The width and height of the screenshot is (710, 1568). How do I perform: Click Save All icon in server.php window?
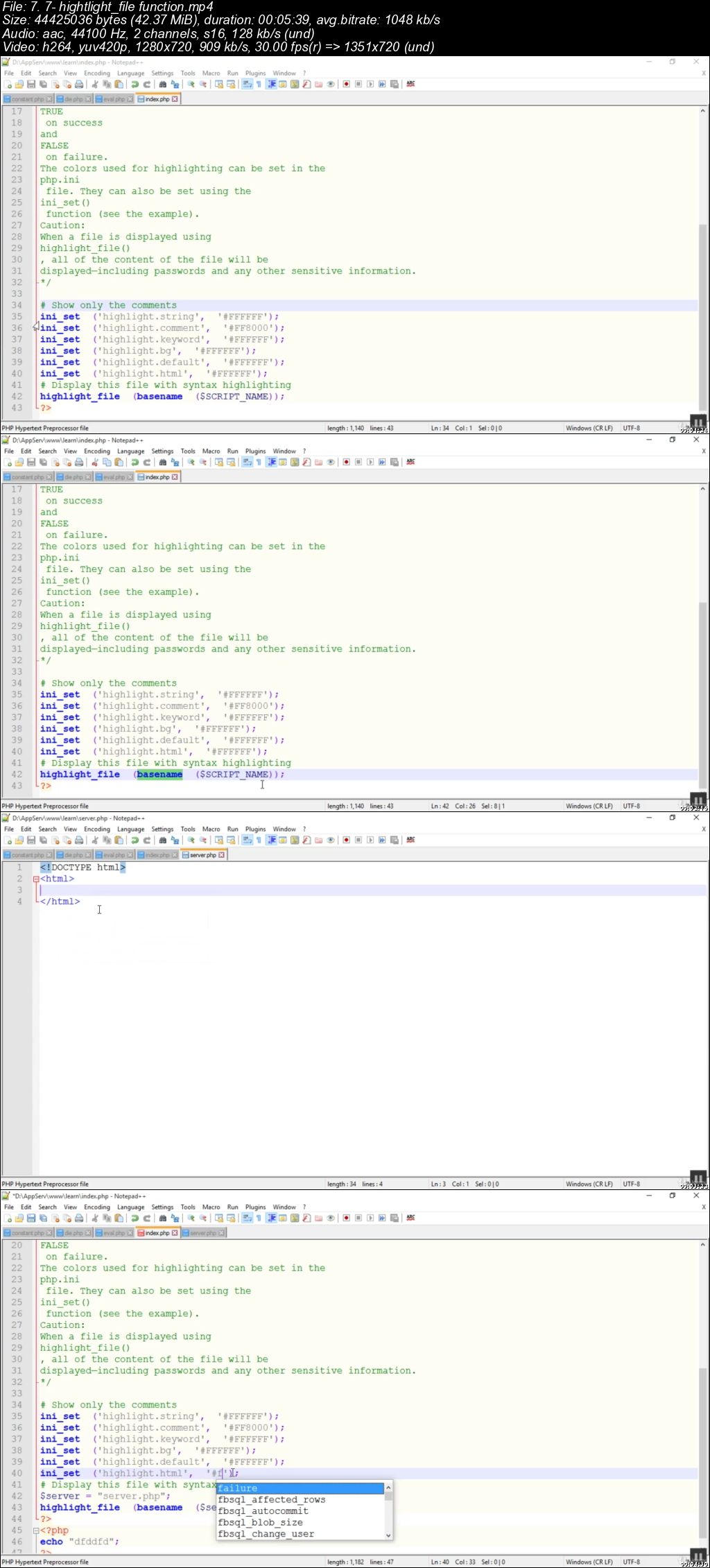point(42,840)
